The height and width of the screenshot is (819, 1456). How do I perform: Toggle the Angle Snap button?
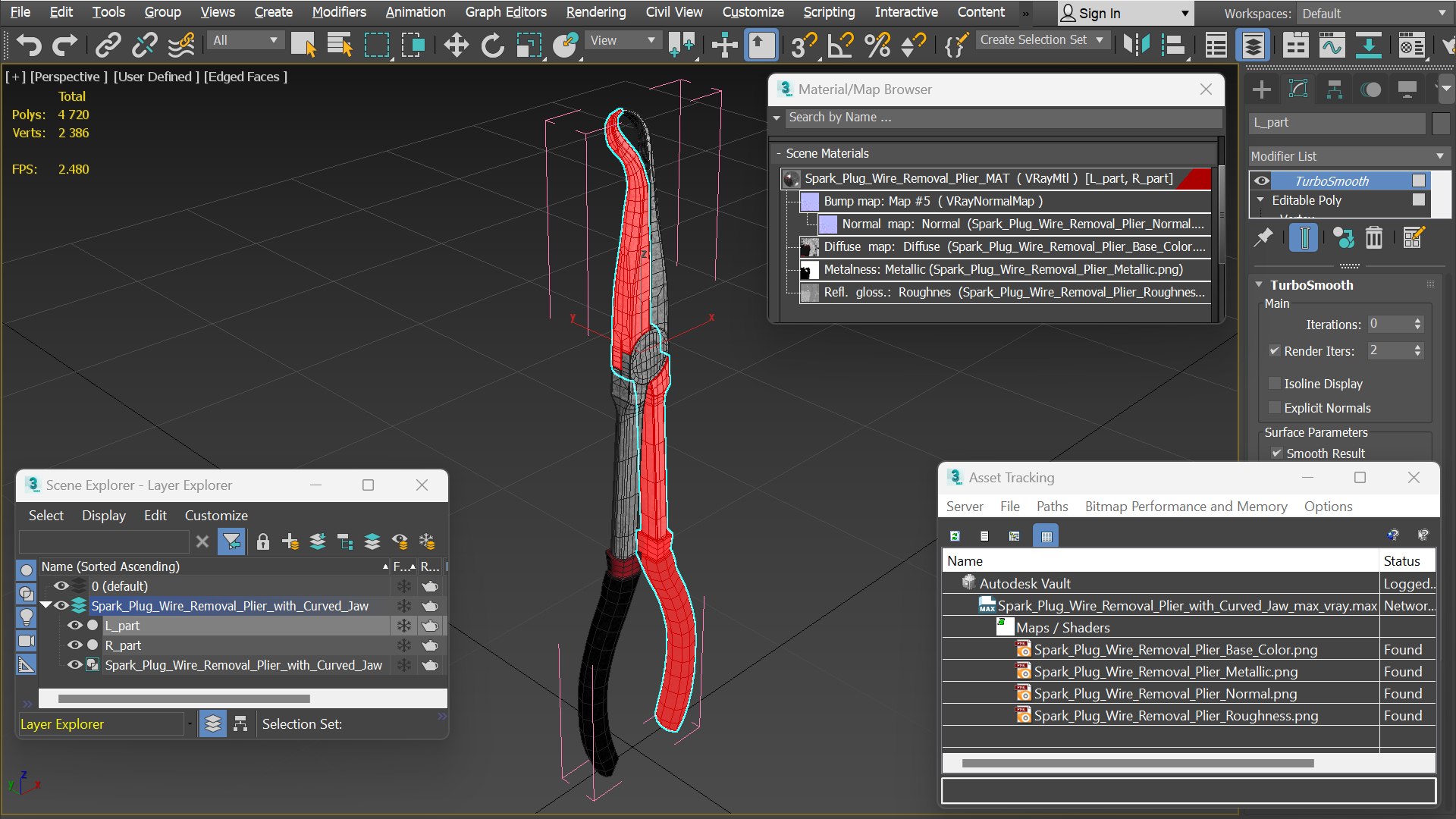(x=840, y=45)
